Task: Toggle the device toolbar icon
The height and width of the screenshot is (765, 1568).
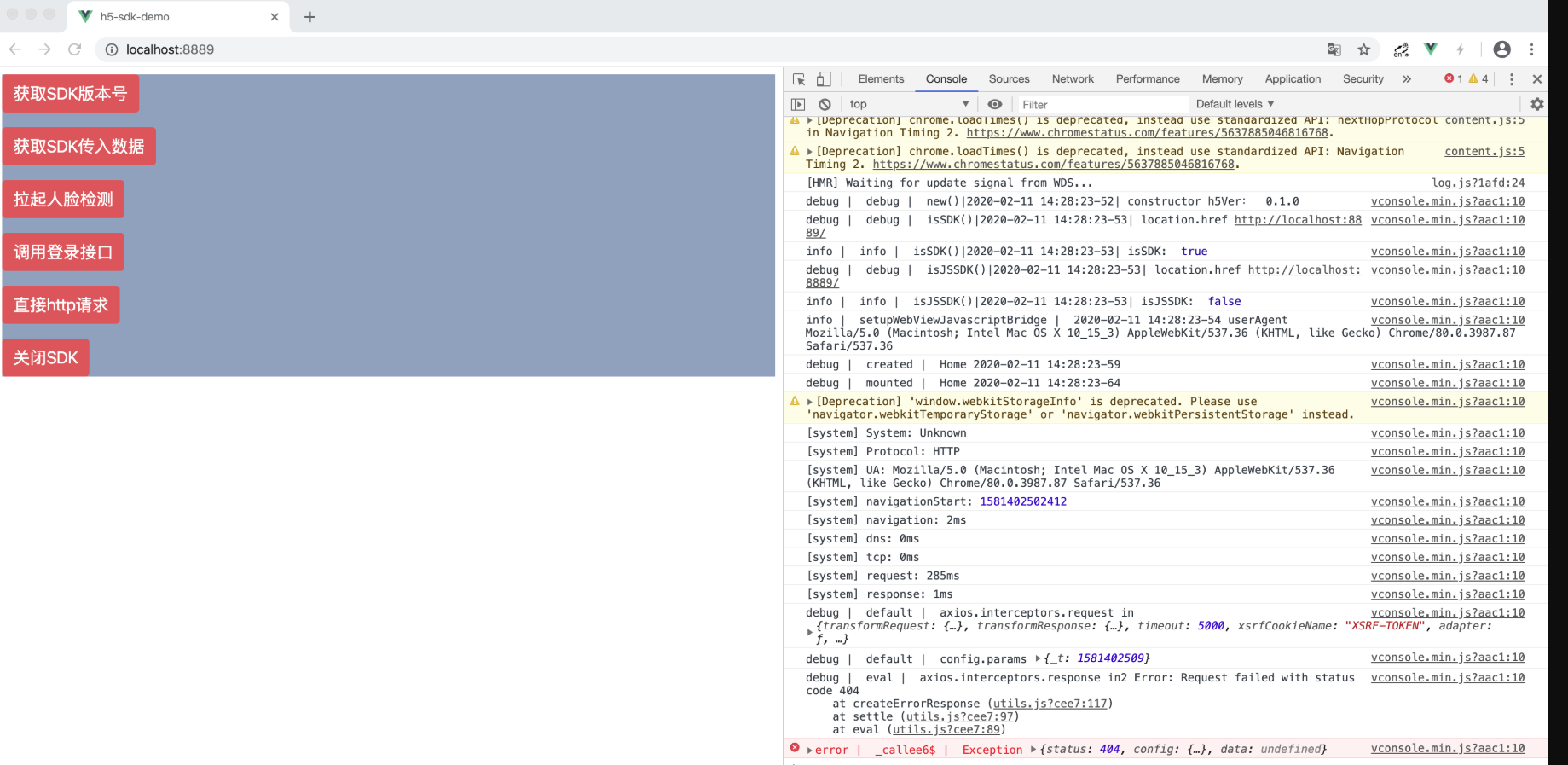Action: pos(824,79)
